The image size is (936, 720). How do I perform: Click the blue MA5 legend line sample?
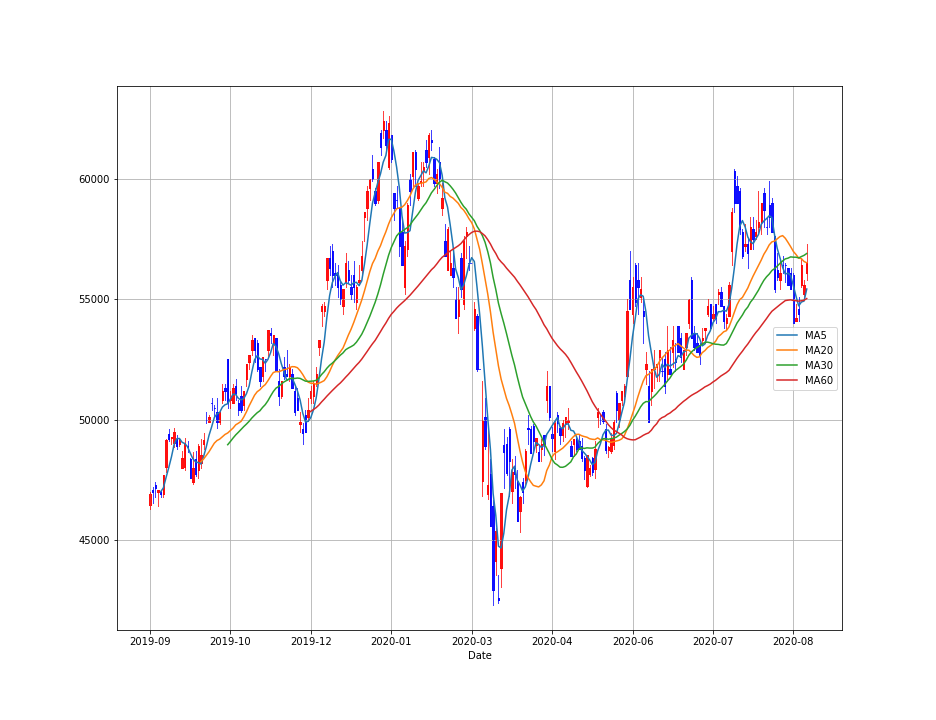click(x=787, y=336)
